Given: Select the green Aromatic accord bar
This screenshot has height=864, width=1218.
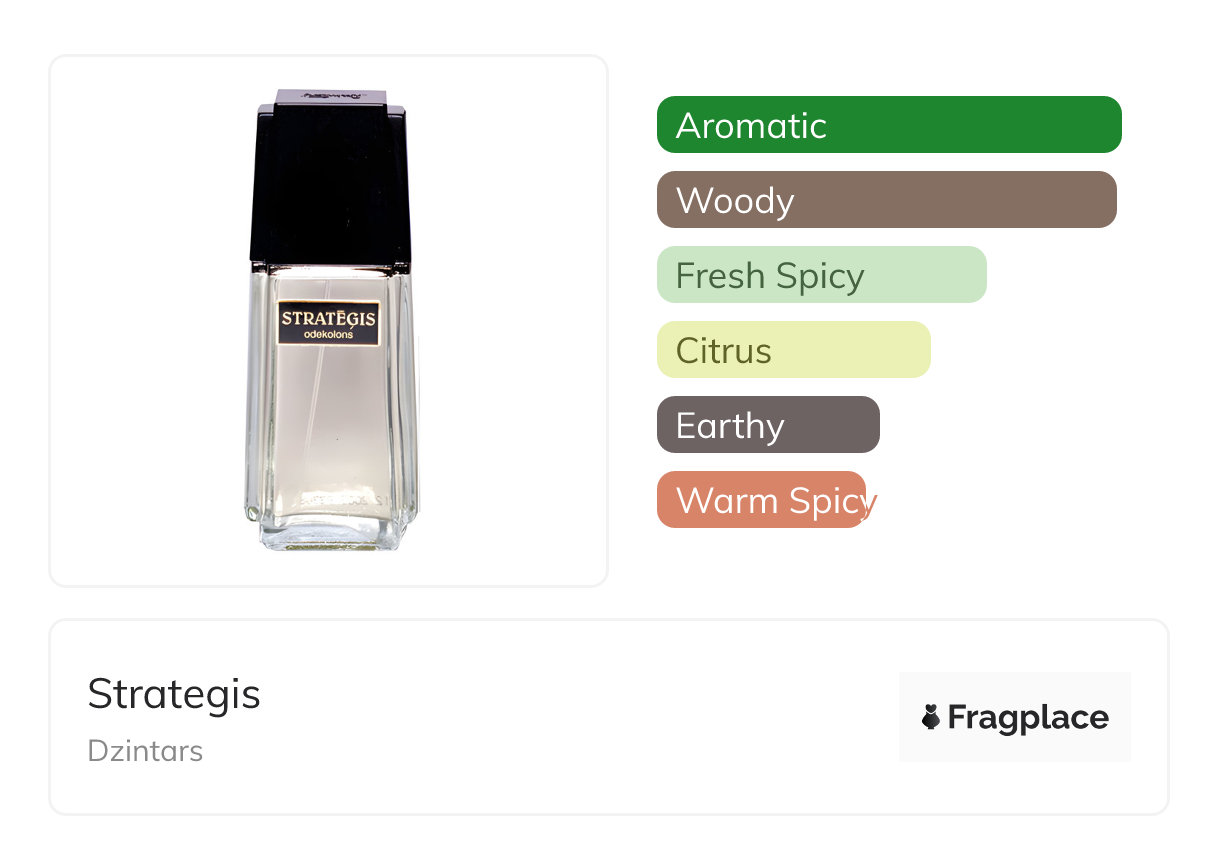Looking at the screenshot, I should [888, 125].
